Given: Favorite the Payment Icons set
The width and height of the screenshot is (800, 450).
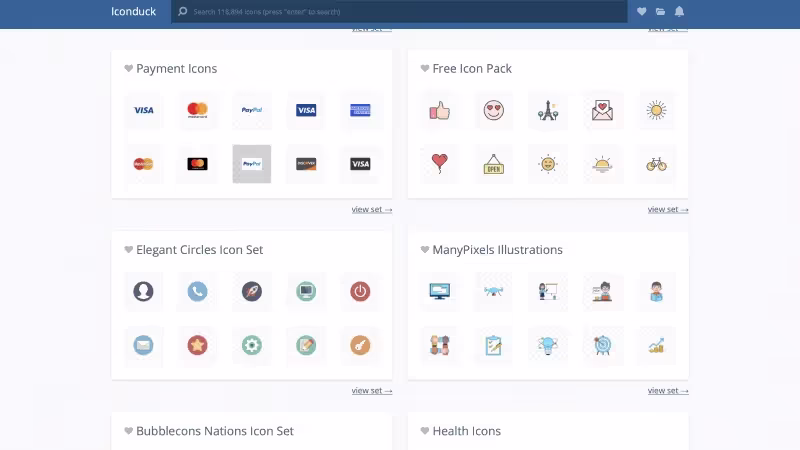Looking at the screenshot, I should 129,69.
